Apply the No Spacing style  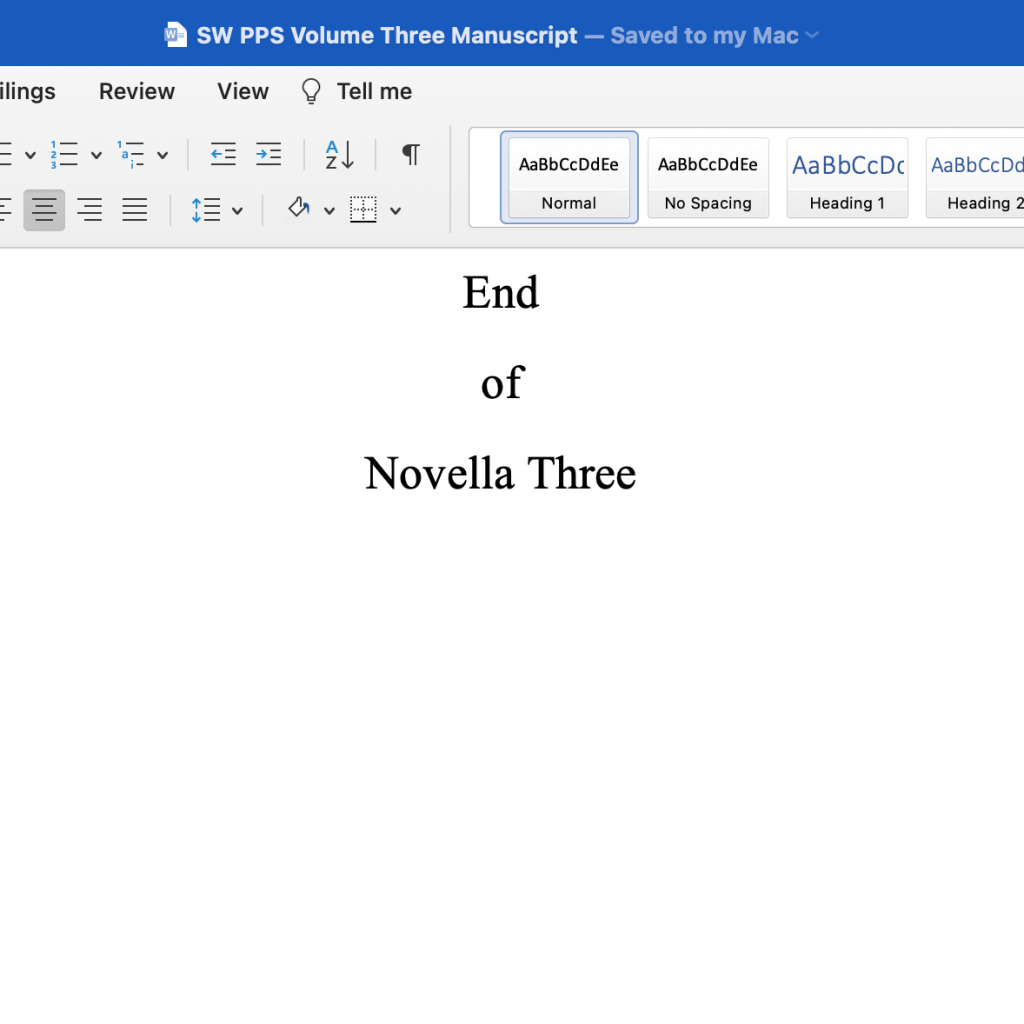click(x=708, y=177)
